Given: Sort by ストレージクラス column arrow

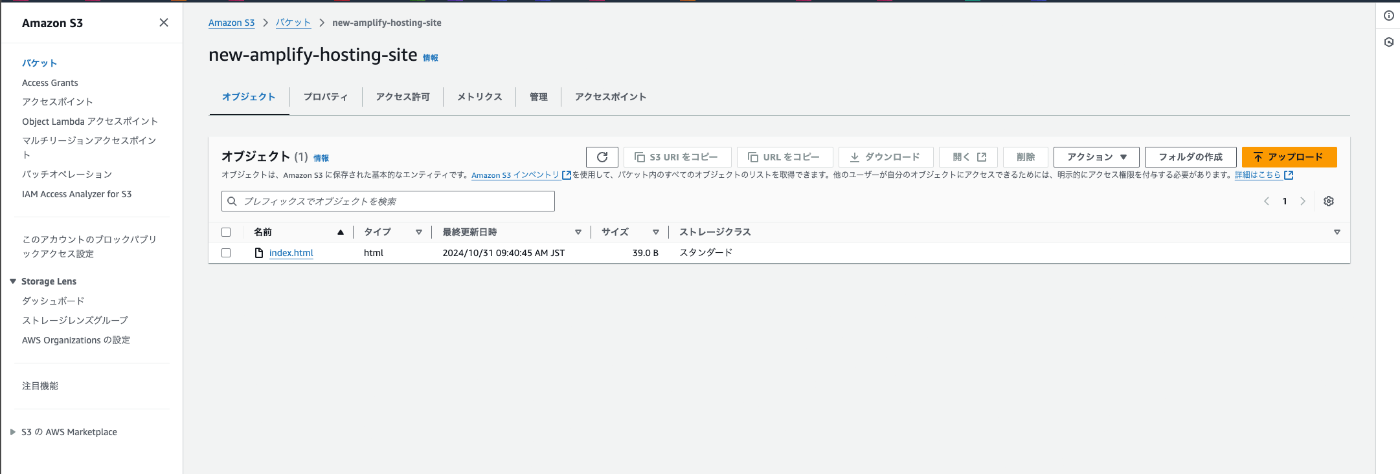Looking at the screenshot, I should 1337,232.
